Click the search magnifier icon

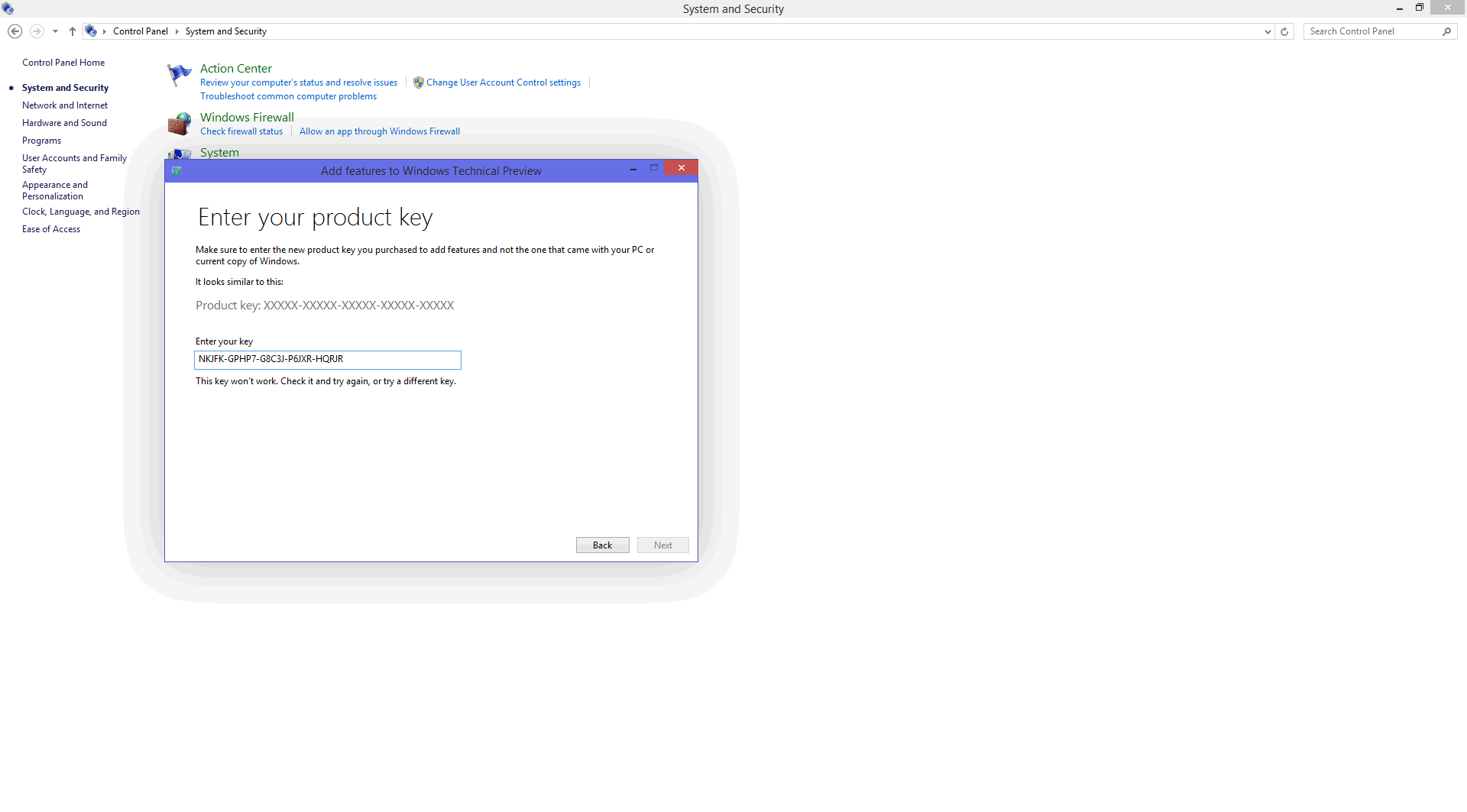(x=1447, y=31)
